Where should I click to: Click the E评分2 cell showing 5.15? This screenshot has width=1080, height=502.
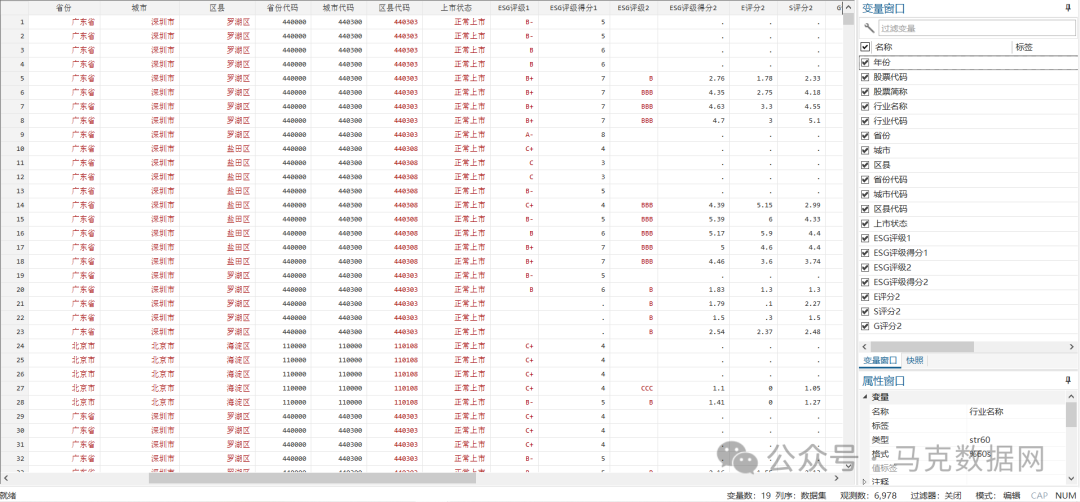pyautogui.click(x=753, y=205)
